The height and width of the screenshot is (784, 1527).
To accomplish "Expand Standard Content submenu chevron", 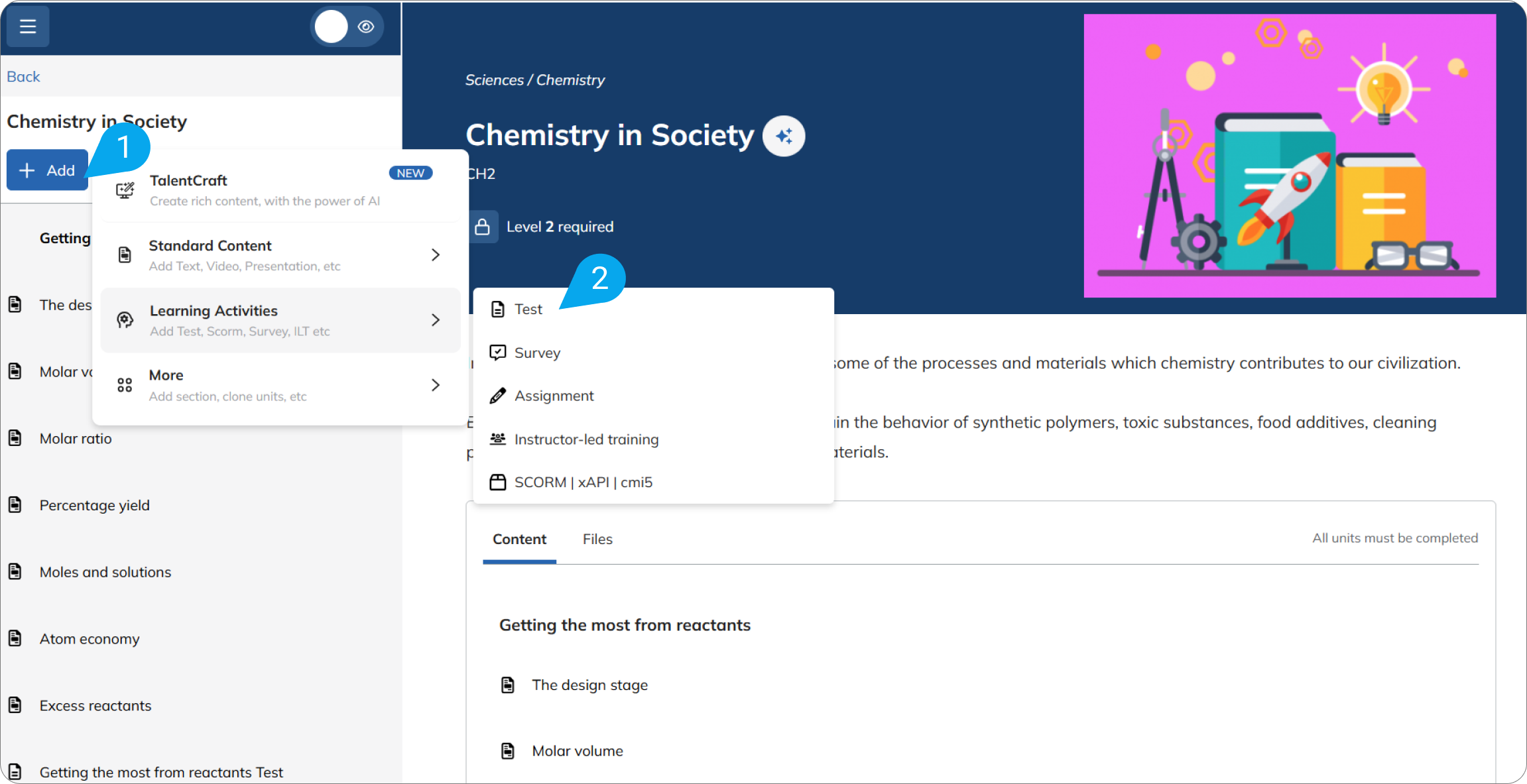I will (x=436, y=255).
